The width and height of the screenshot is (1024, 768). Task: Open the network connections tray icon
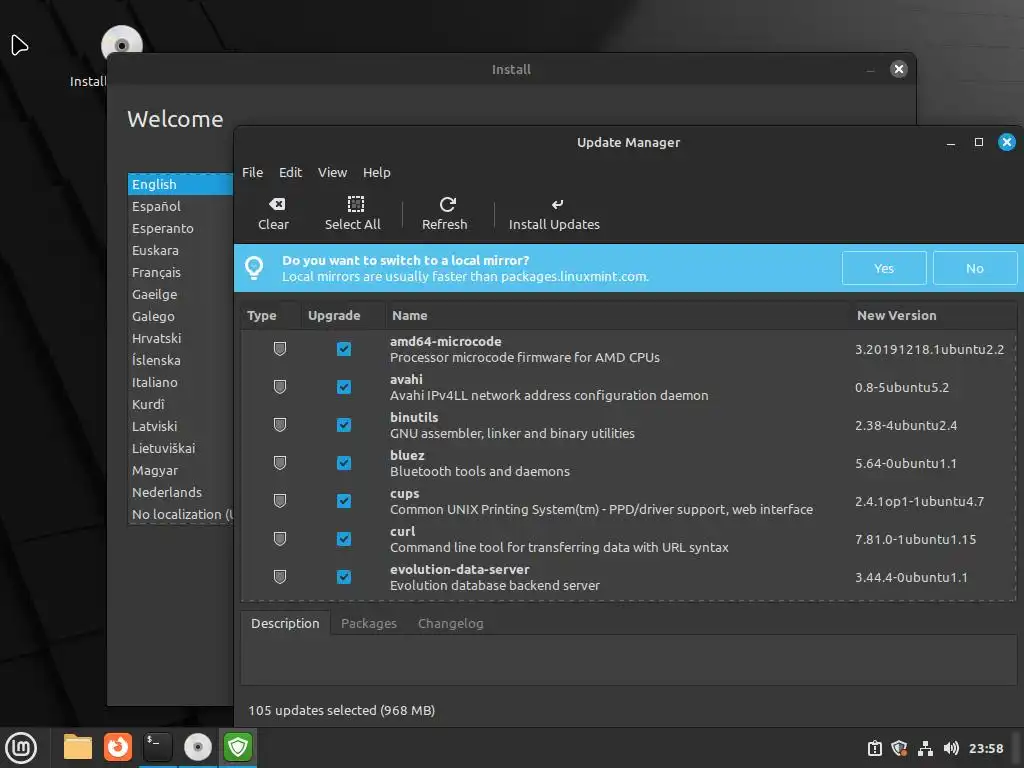pyautogui.click(x=925, y=748)
